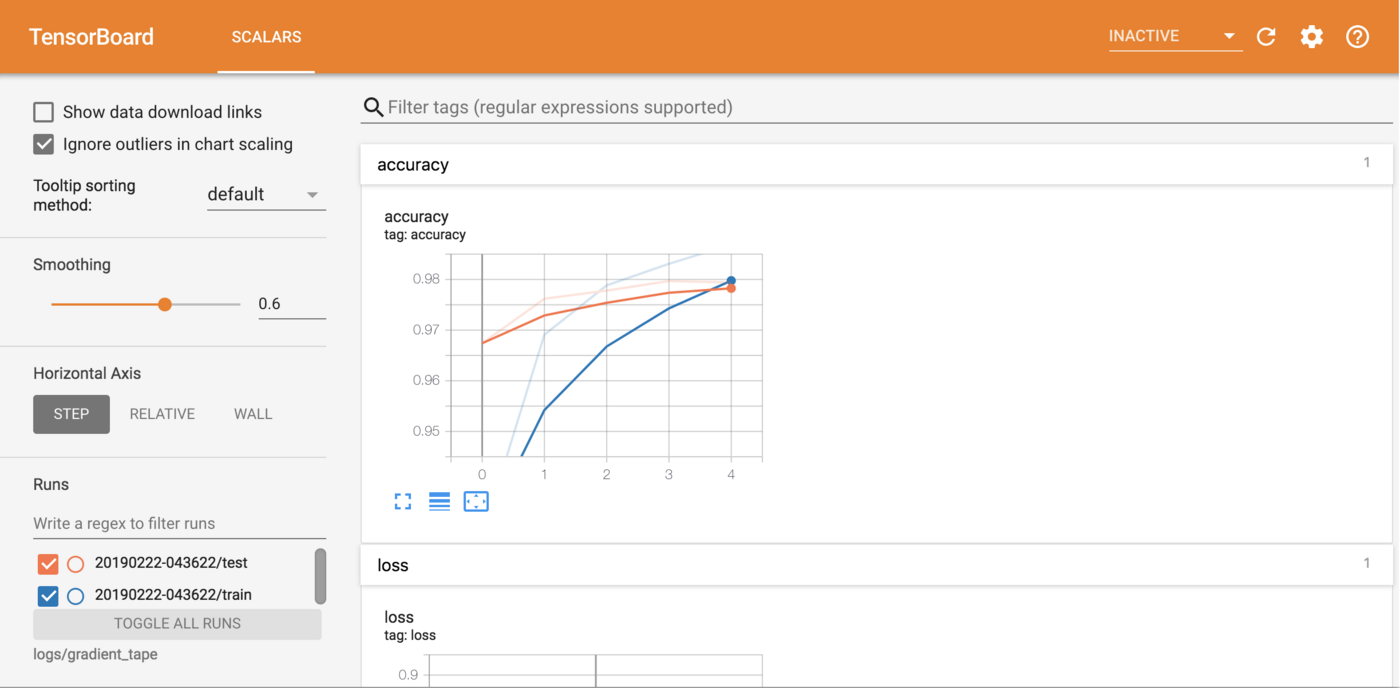
Task: Open the TensorBoard help menu
Action: click(1357, 36)
